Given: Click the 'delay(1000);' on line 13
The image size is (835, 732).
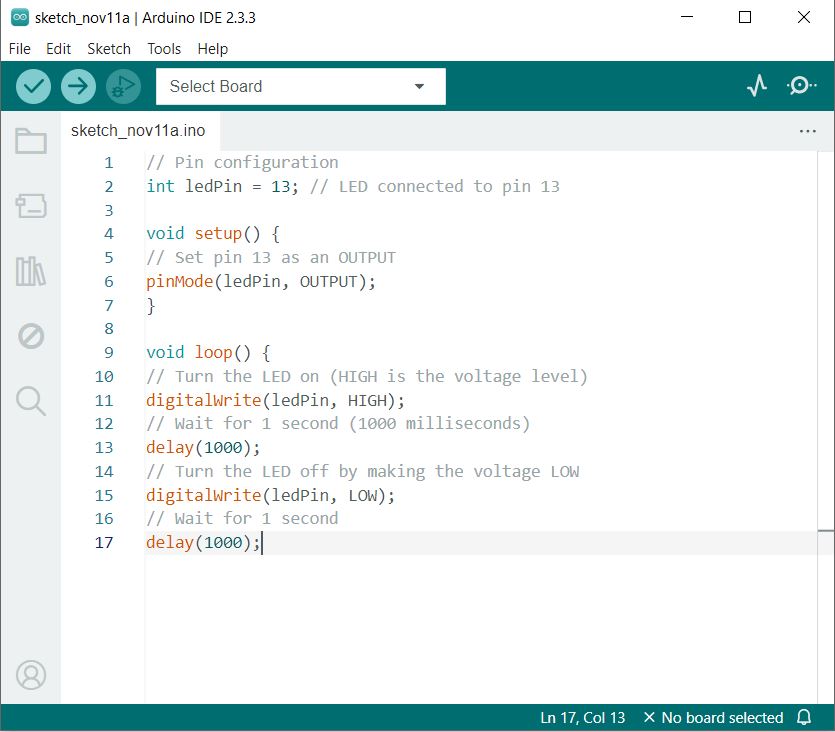Looking at the screenshot, I should coord(203,447).
